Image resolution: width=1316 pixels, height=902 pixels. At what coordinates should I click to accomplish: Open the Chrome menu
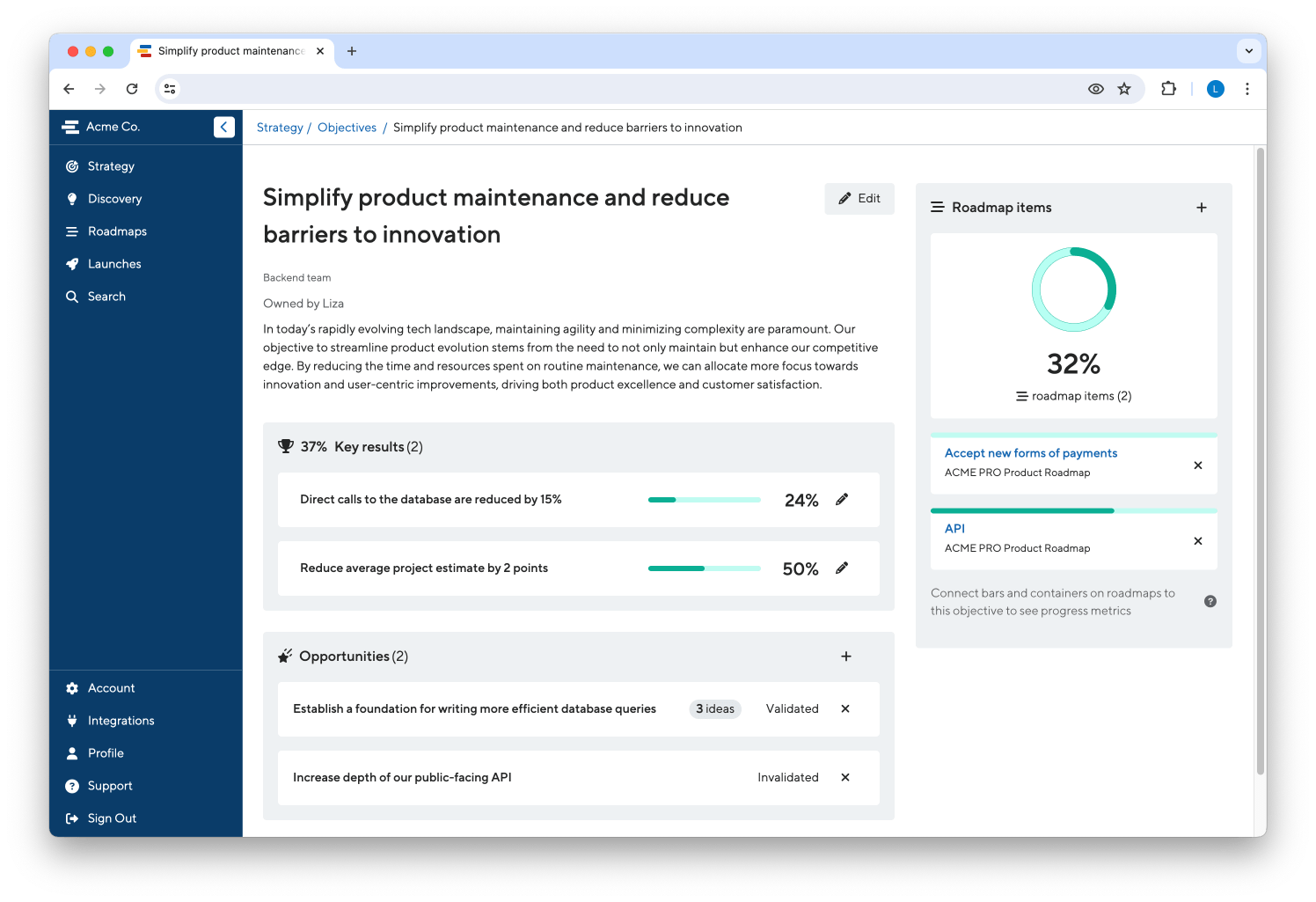[1247, 89]
